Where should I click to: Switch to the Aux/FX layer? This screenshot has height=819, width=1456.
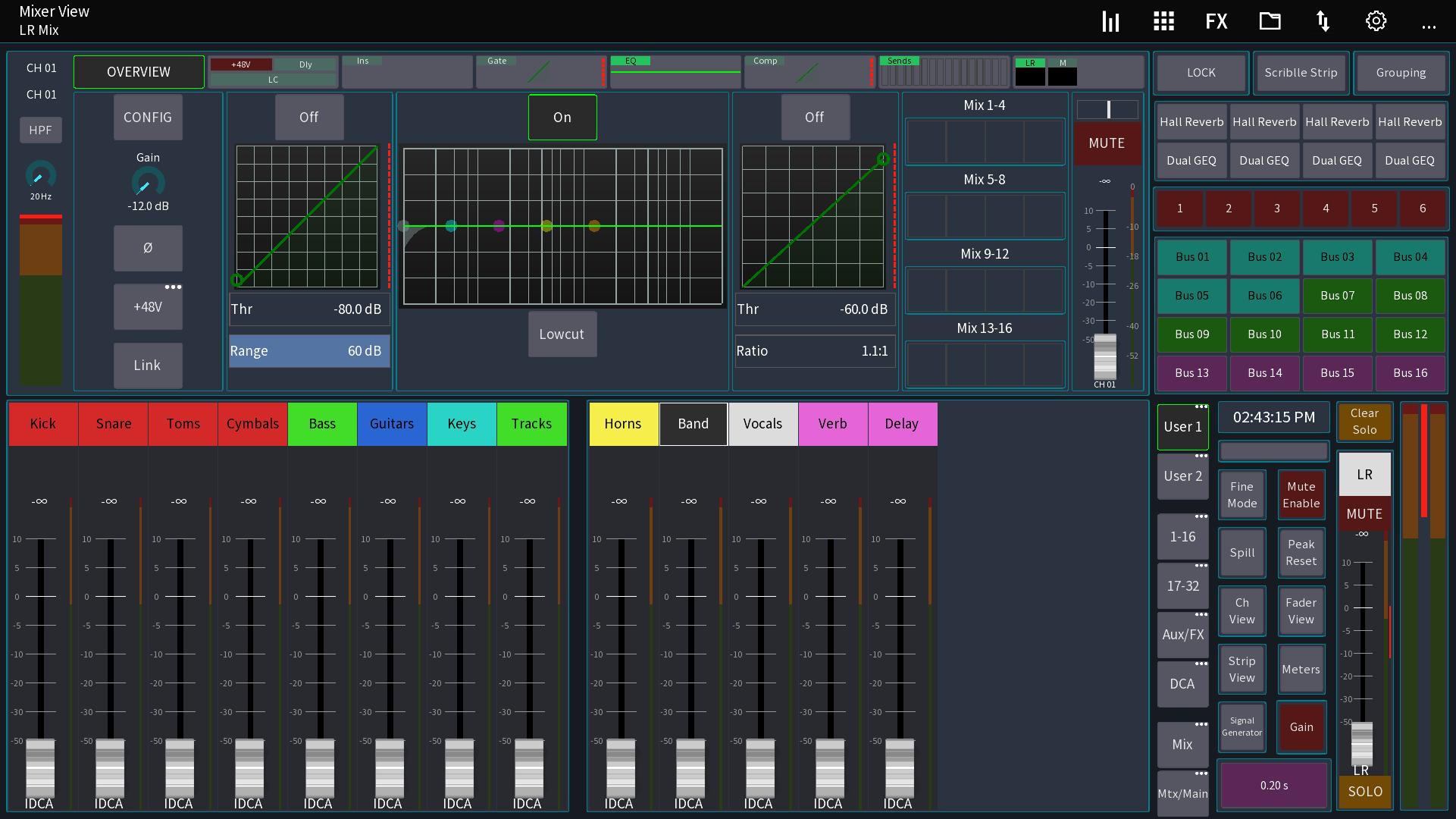[1182, 635]
